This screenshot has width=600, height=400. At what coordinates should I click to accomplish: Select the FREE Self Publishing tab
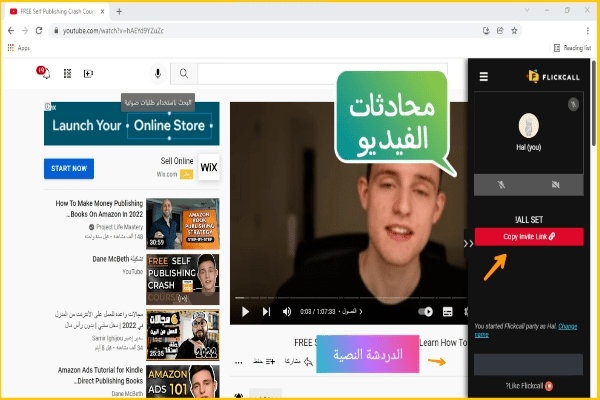click(x=57, y=11)
